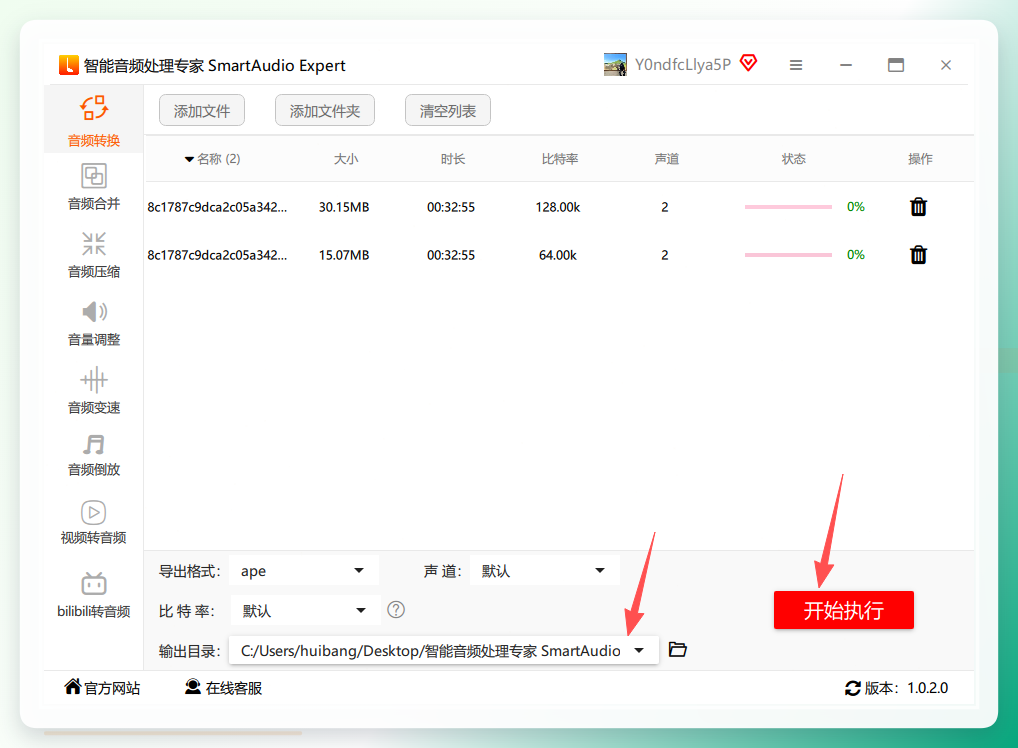This screenshot has height=748, width=1018.
Task: Open the 比特率 dropdown
Action: pyautogui.click(x=304, y=610)
